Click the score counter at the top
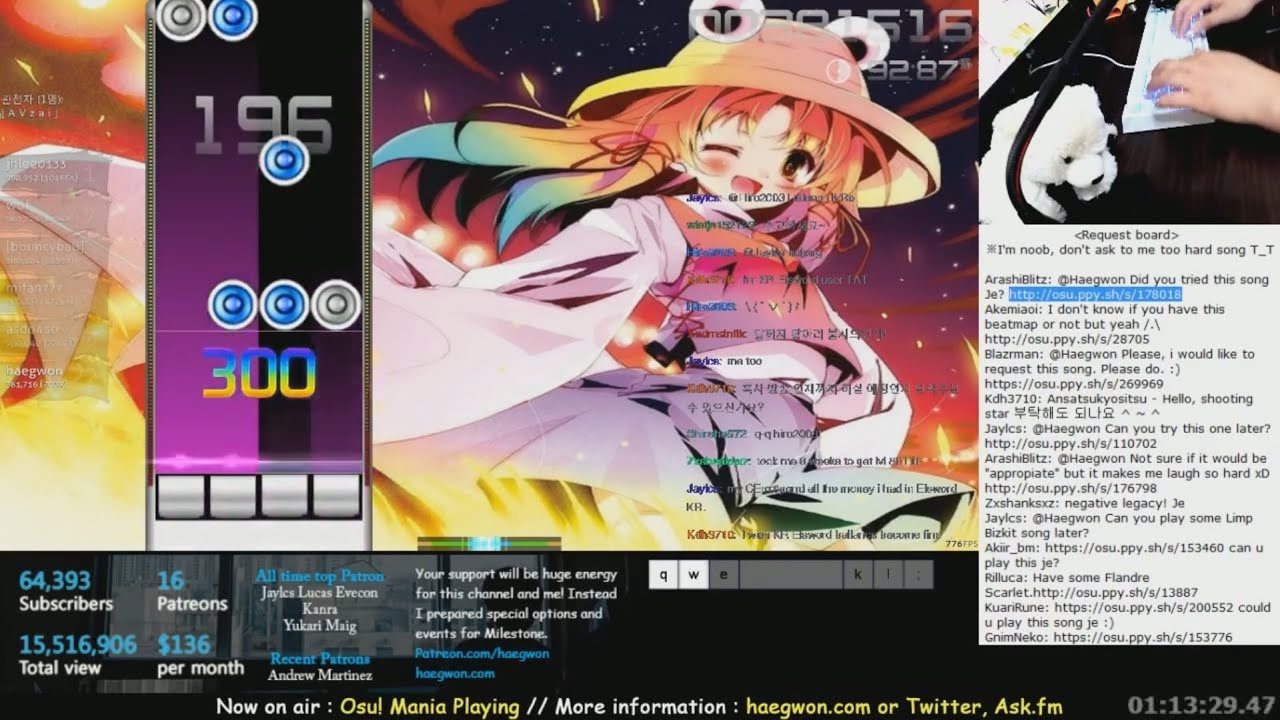1280x720 pixels. (834, 25)
